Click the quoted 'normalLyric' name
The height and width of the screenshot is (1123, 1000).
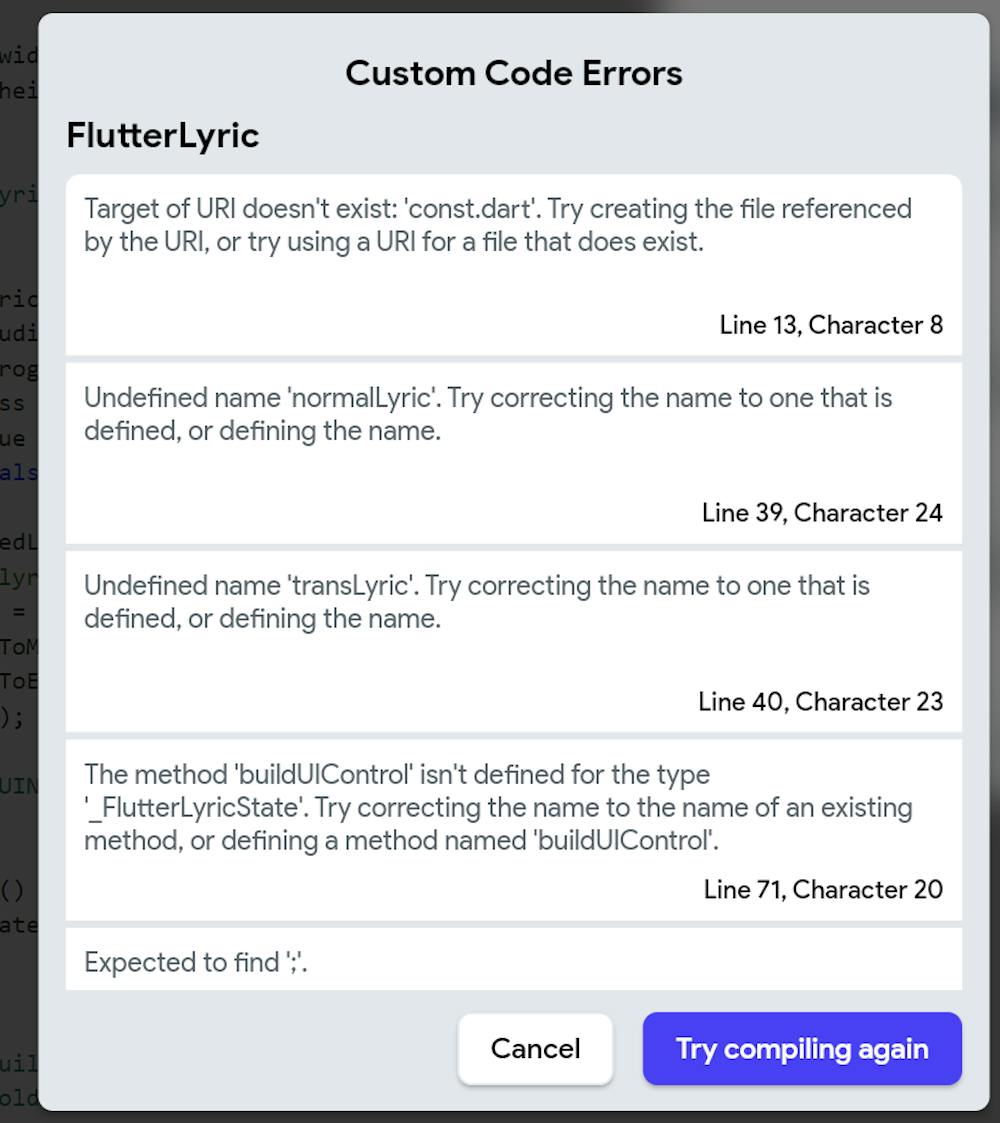tap(363, 398)
